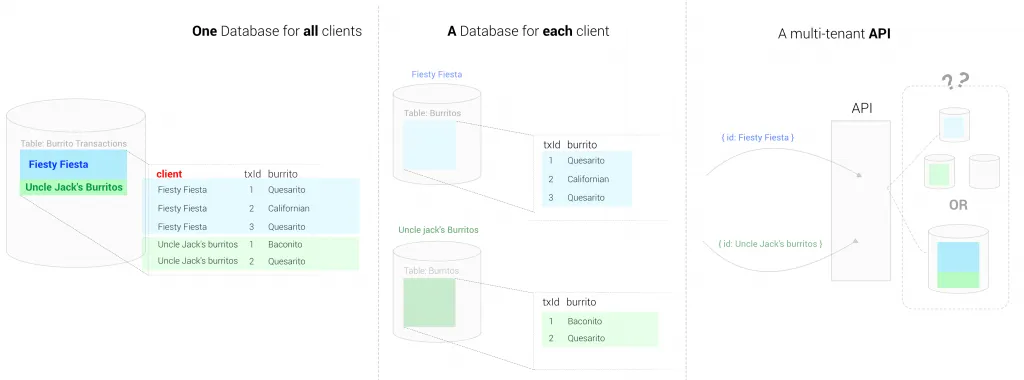Click the "A Database for each client" heading
Viewport: 1024px width, 380px height.
528,31
